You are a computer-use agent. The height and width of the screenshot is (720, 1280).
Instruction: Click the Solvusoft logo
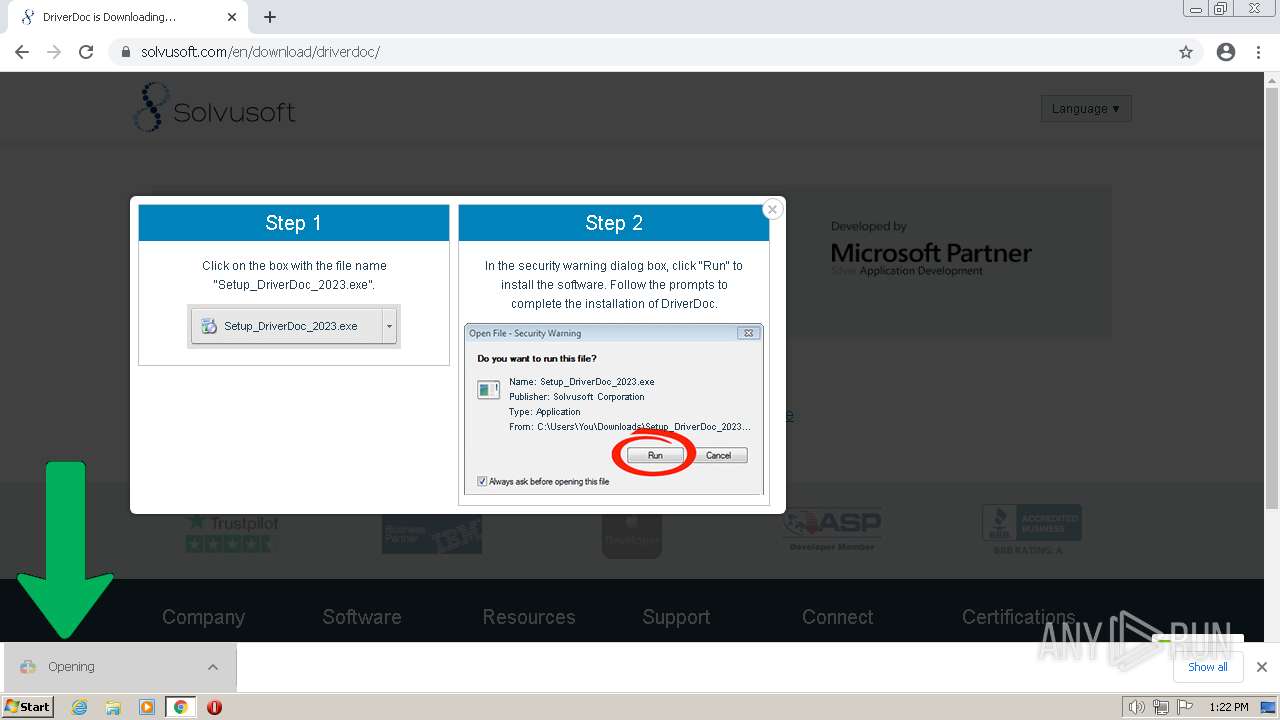pos(214,108)
